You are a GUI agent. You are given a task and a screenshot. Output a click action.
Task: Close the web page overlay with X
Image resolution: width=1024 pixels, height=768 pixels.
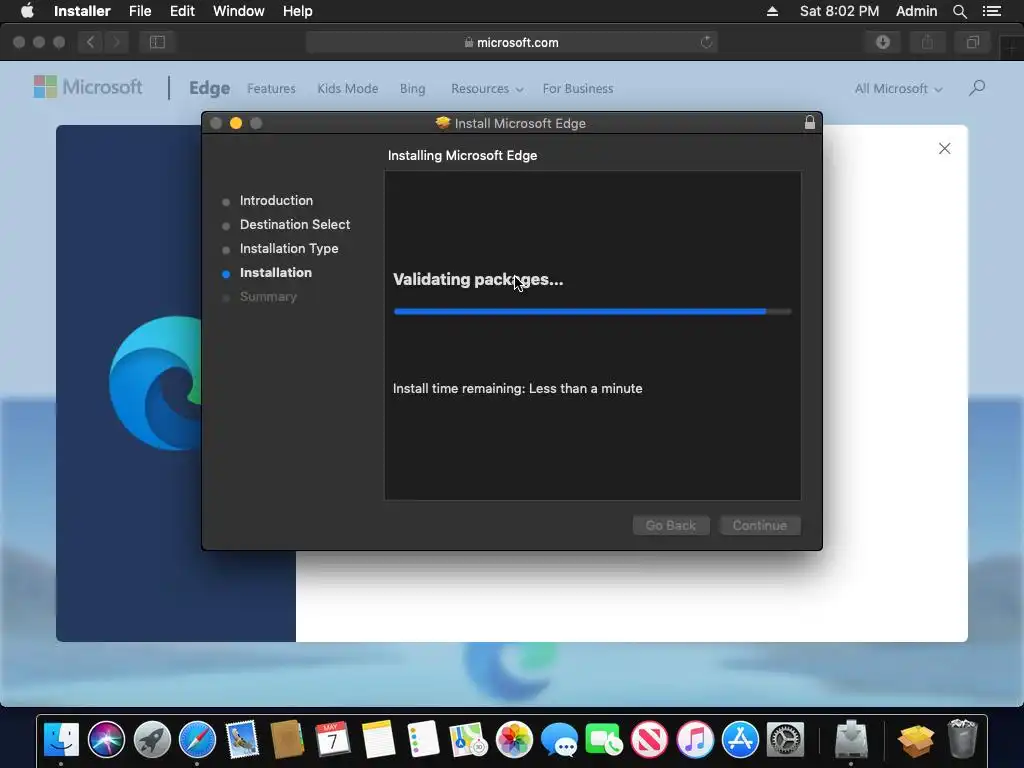[x=944, y=149]
